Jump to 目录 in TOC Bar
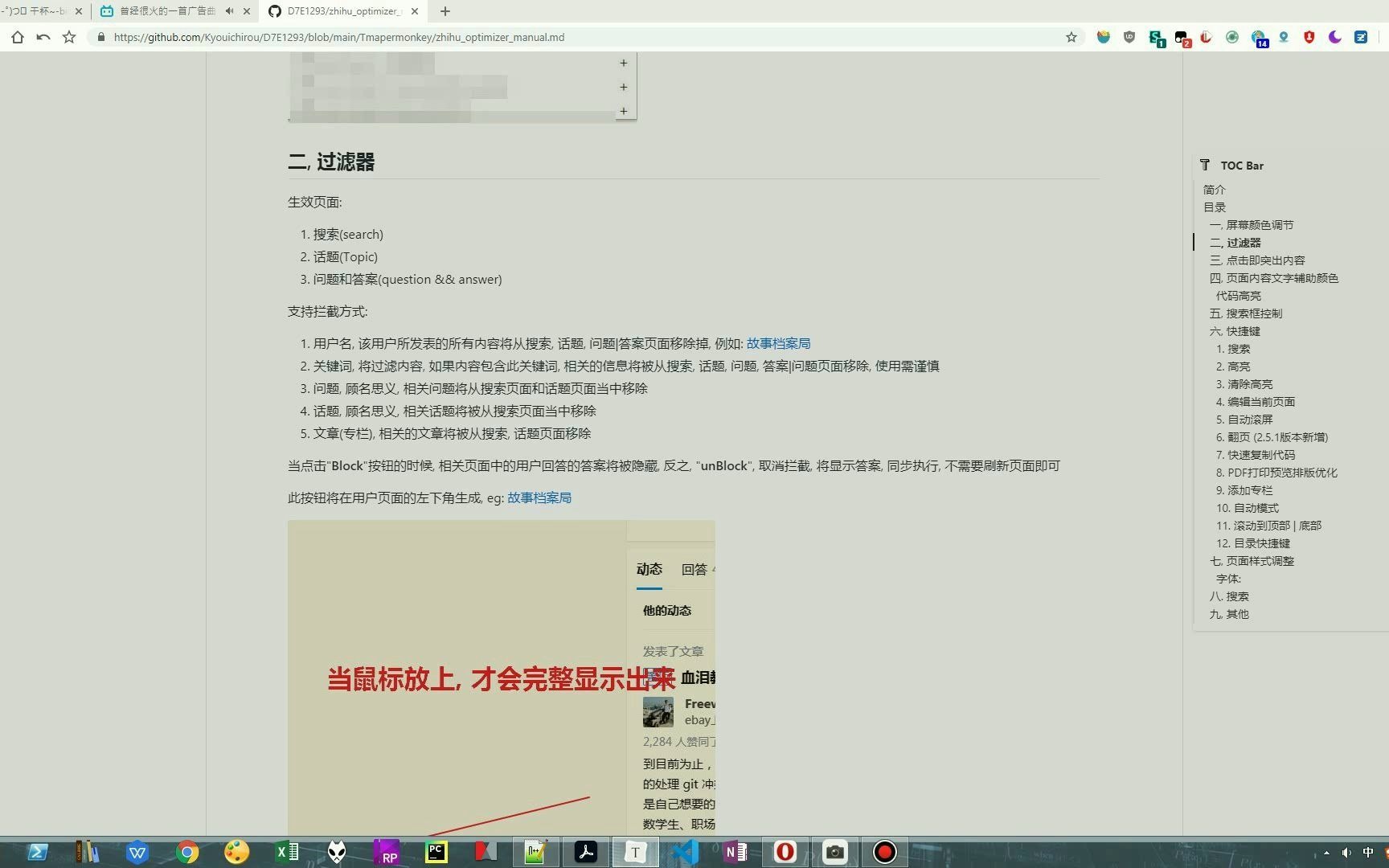This screenshot has height=868, width=1389. pos(1215,207)
